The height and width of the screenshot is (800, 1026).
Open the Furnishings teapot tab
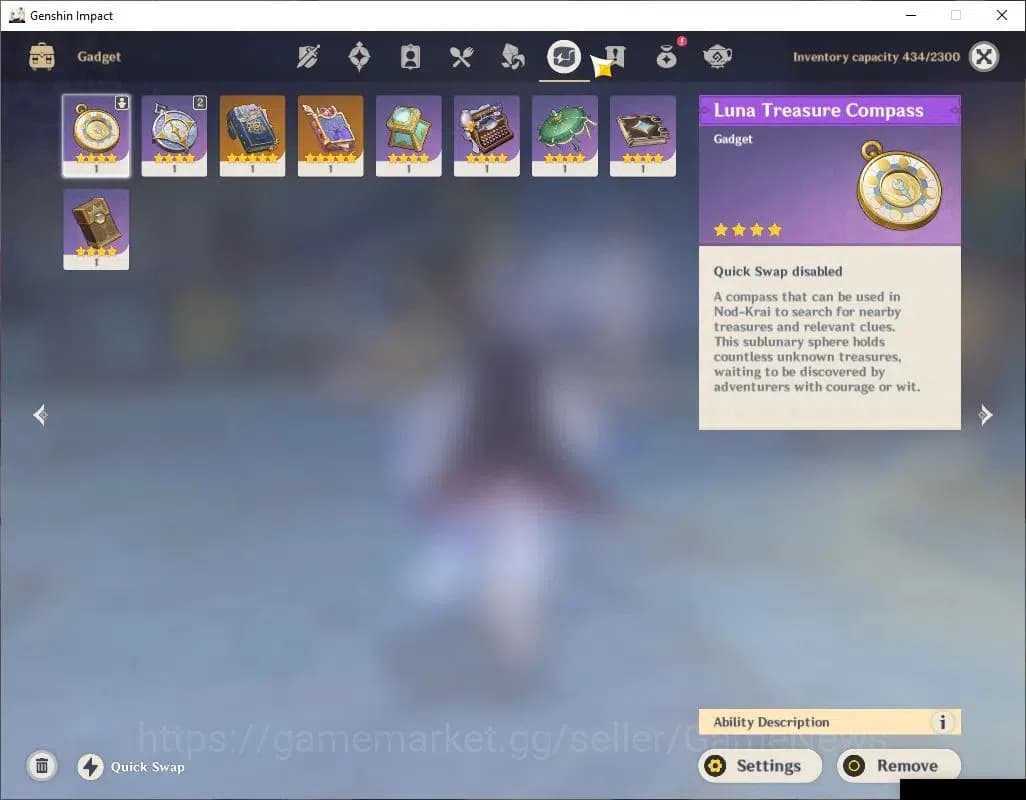(x=717, y=57)
